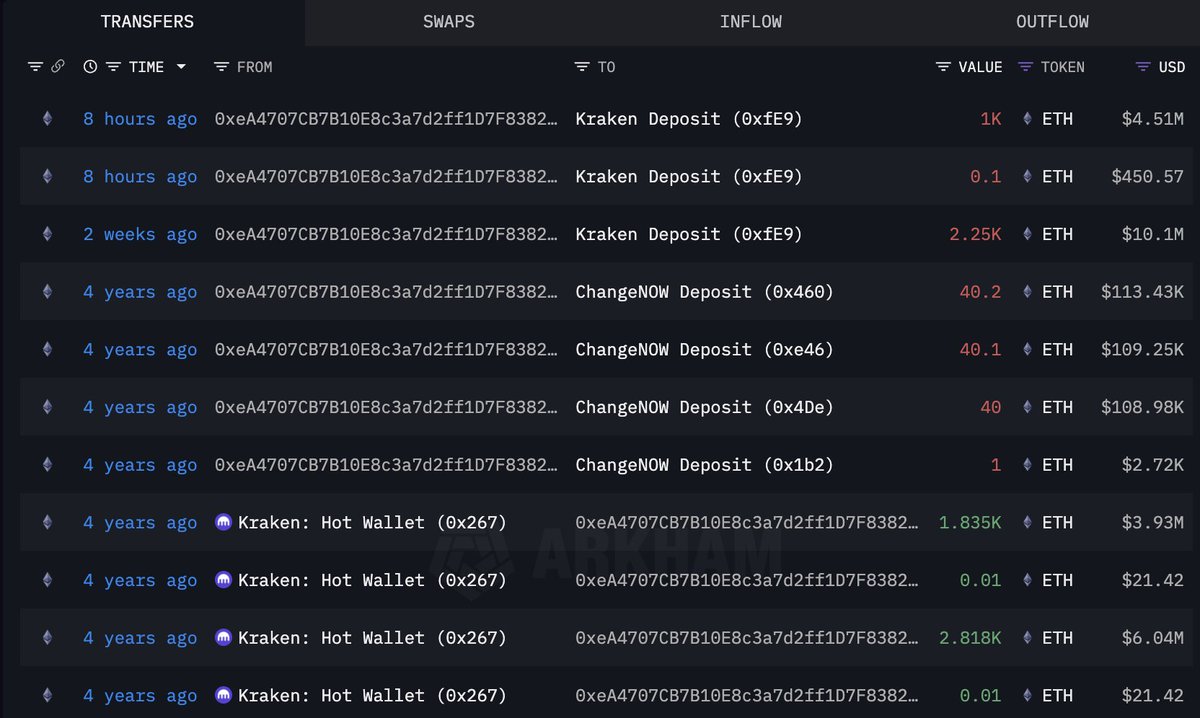Click Ethereum chain icon on $108.98K row
Image resolution: width=1200 pixels, height=718 pixels.
pyautogui.click(x=47, y=407)
